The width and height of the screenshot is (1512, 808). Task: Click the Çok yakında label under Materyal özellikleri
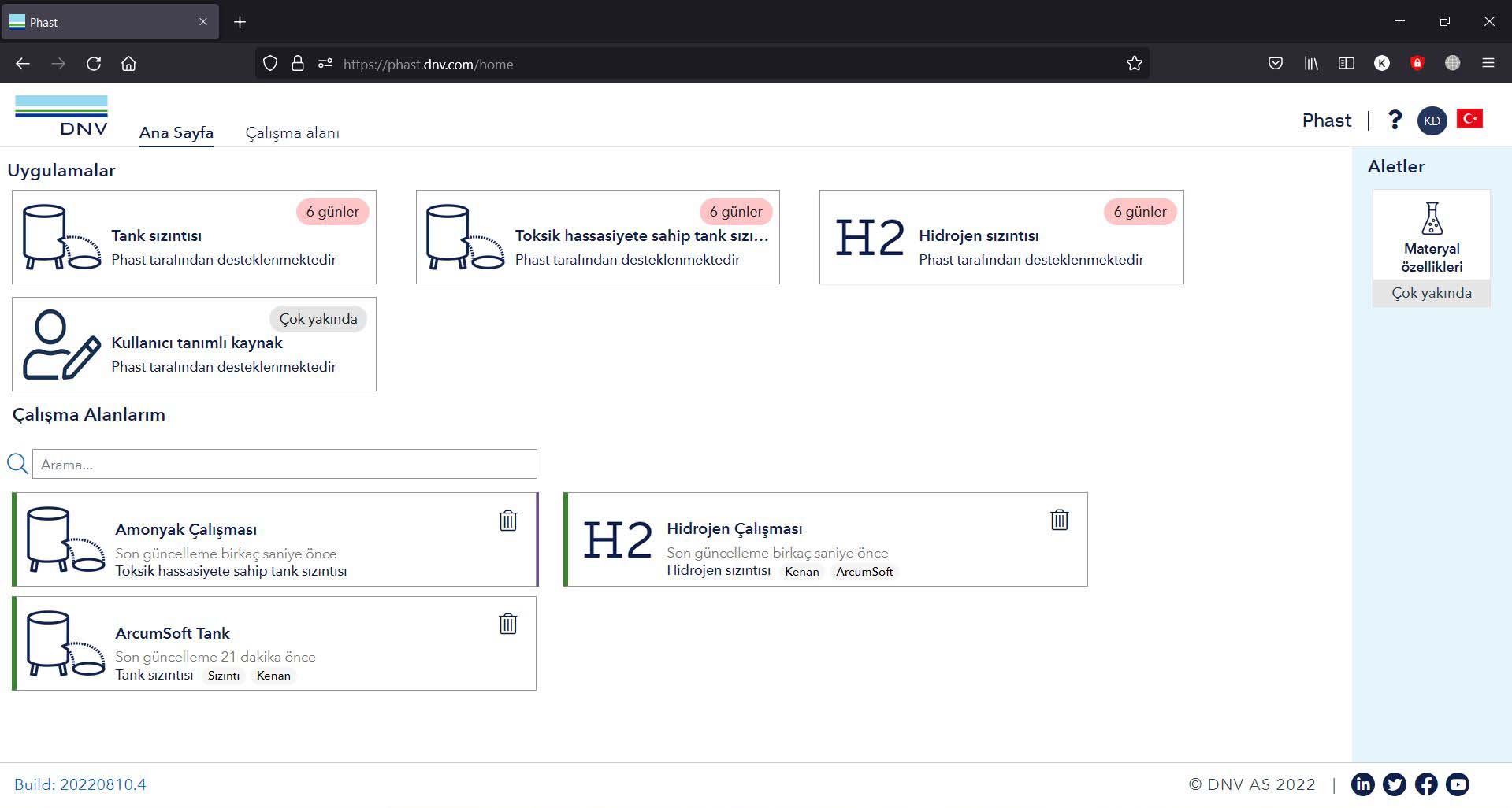[x=1432, y=293]
